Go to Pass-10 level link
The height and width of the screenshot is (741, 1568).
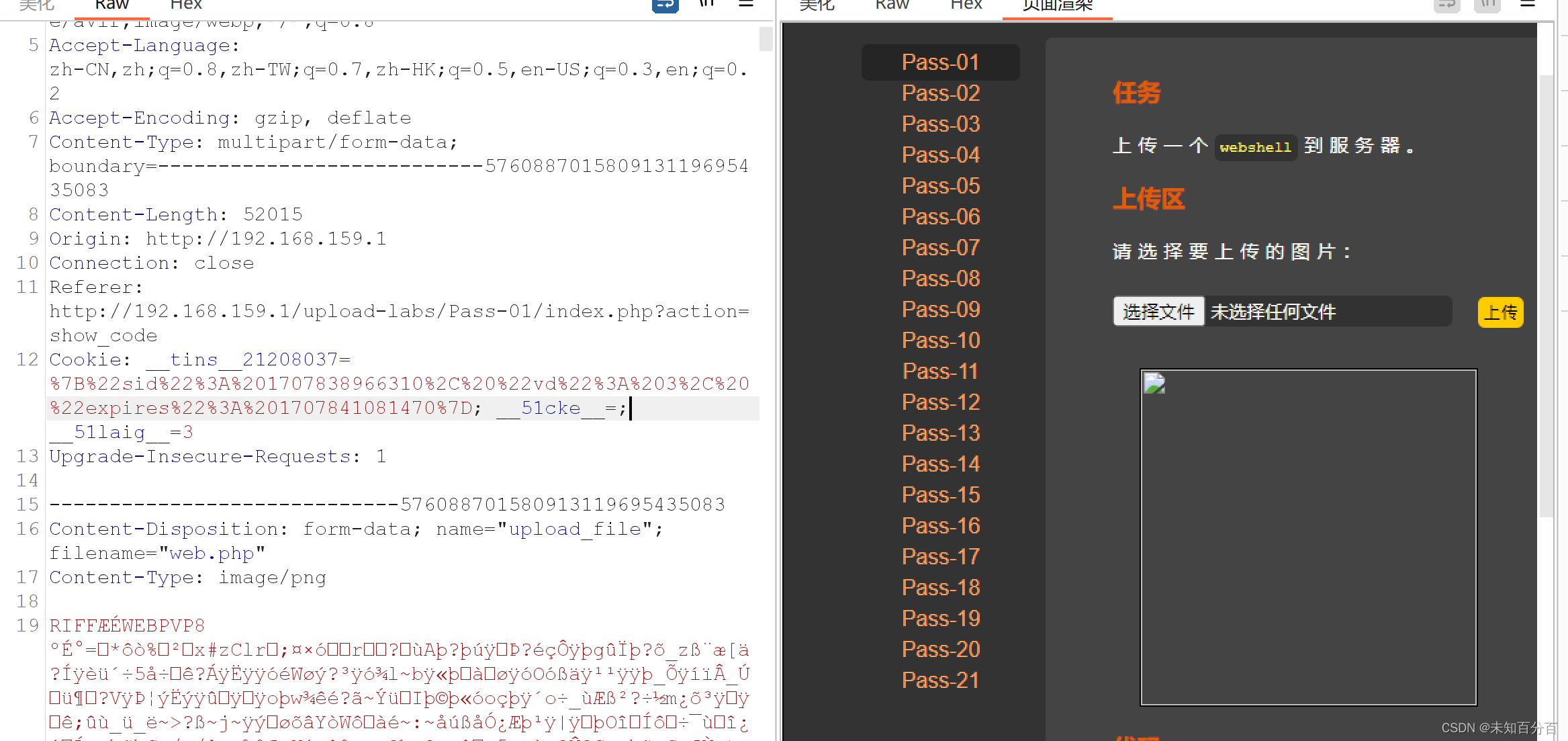pyautogui.click(x=940, y=341)
